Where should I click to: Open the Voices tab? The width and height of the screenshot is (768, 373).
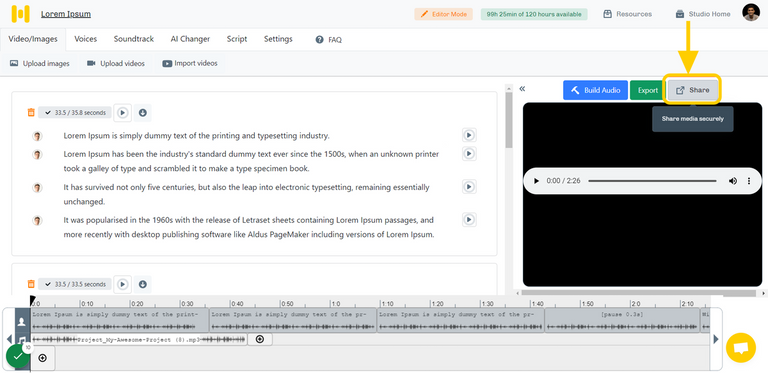86,39
